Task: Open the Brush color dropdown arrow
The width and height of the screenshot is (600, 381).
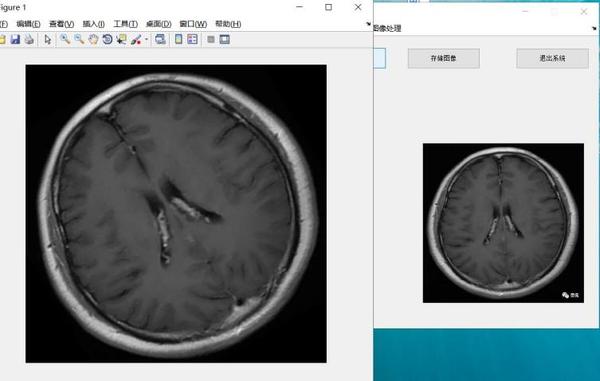Action: pyautogui.click(x=146, y=39)
